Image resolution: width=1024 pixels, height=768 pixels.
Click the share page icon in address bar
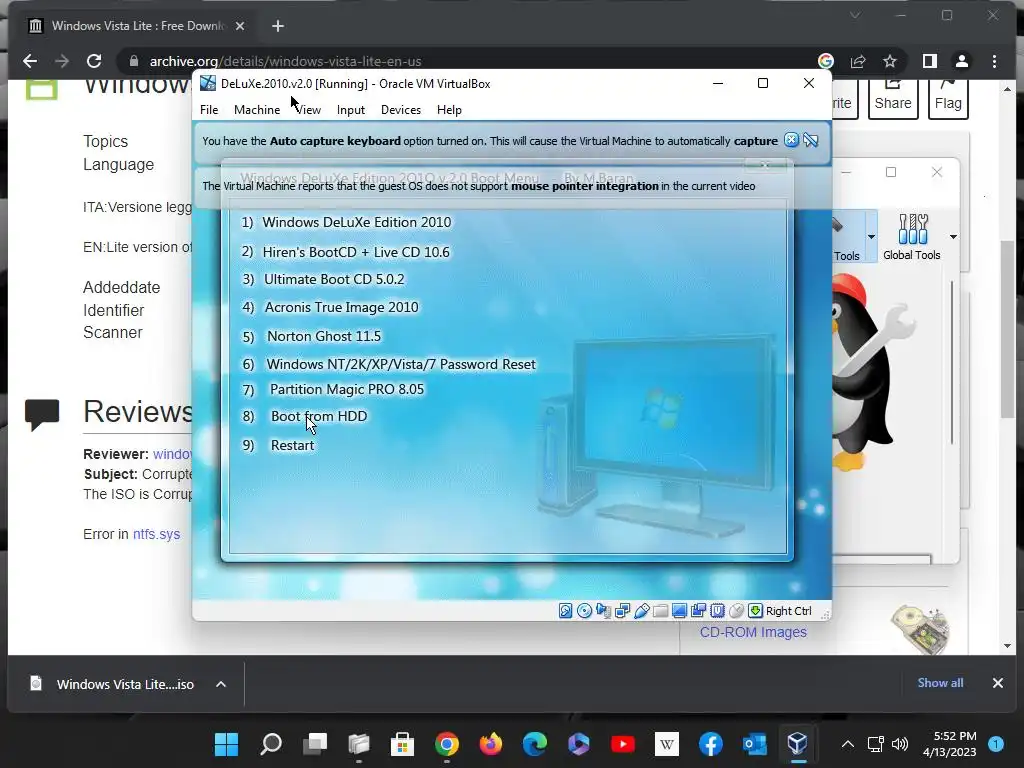(857, 61)
